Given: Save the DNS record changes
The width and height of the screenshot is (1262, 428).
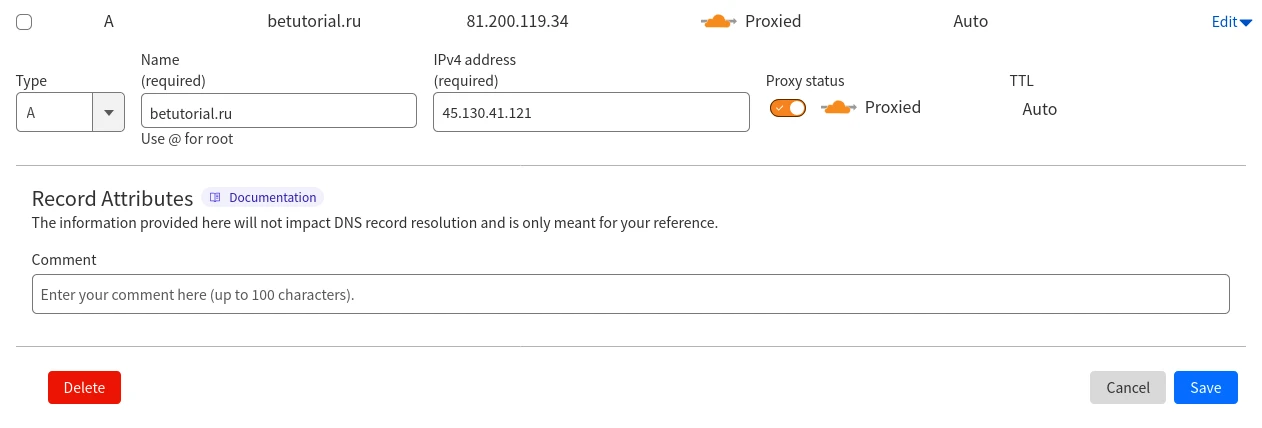Looking at the screenshot, I should [1205, 388].
